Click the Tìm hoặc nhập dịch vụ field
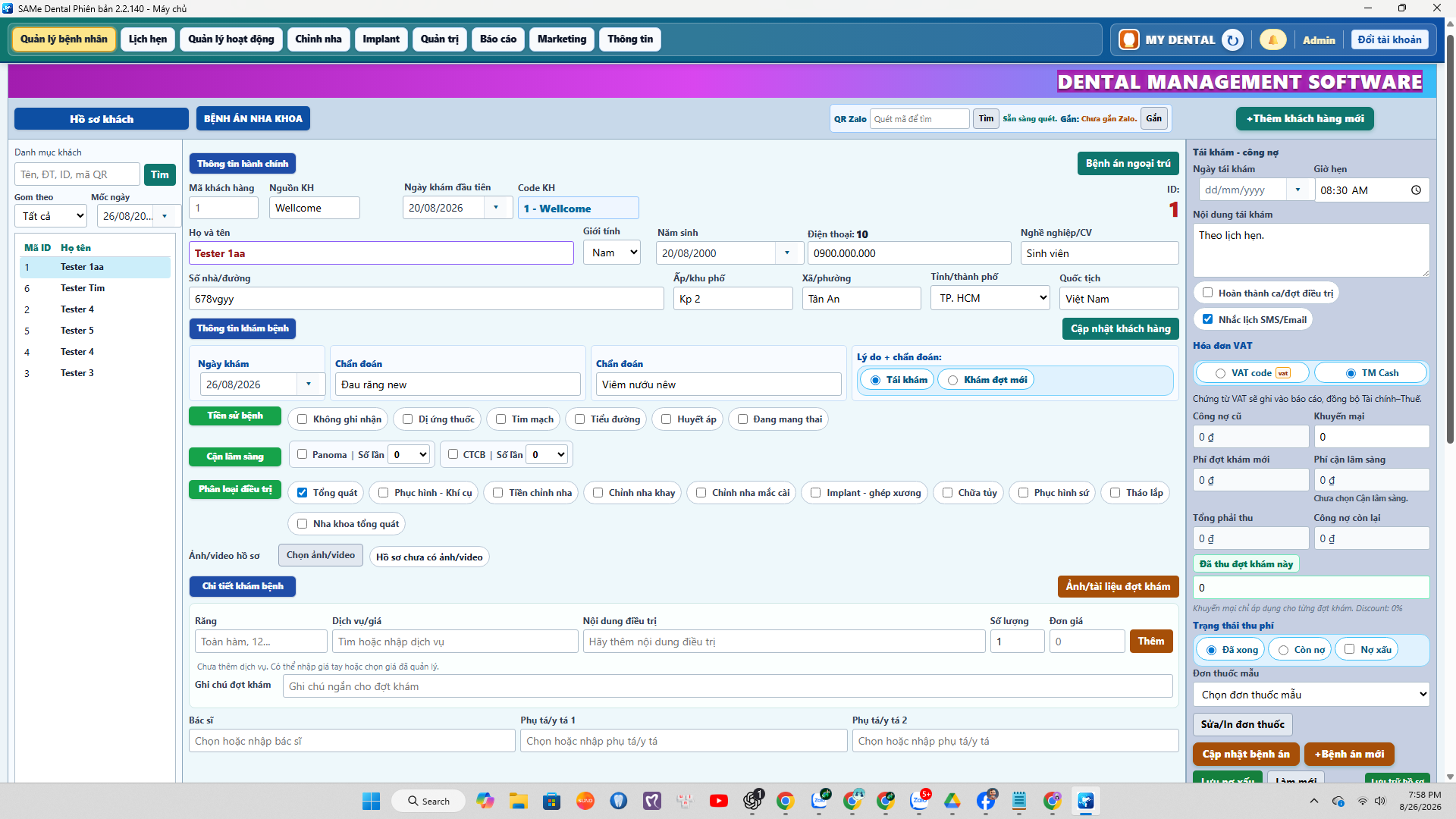 tap(455, 642)
